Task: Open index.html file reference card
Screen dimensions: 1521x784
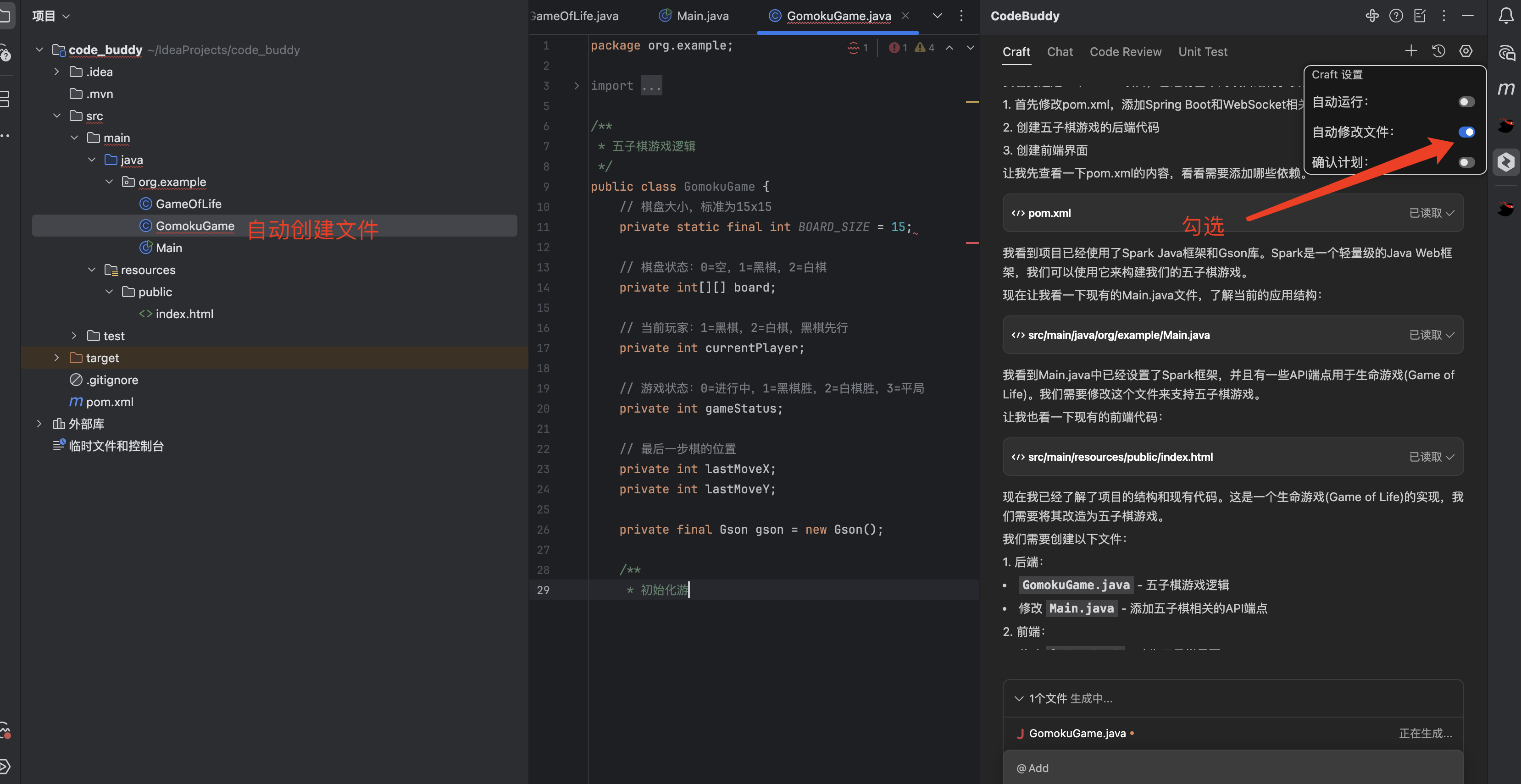Action: (1233, 457)
